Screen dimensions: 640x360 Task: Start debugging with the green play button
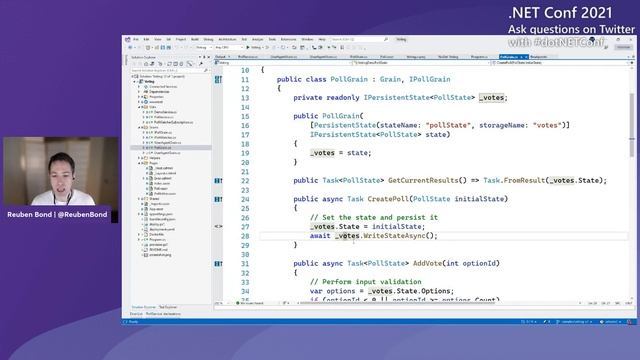(x=248, y=48)
